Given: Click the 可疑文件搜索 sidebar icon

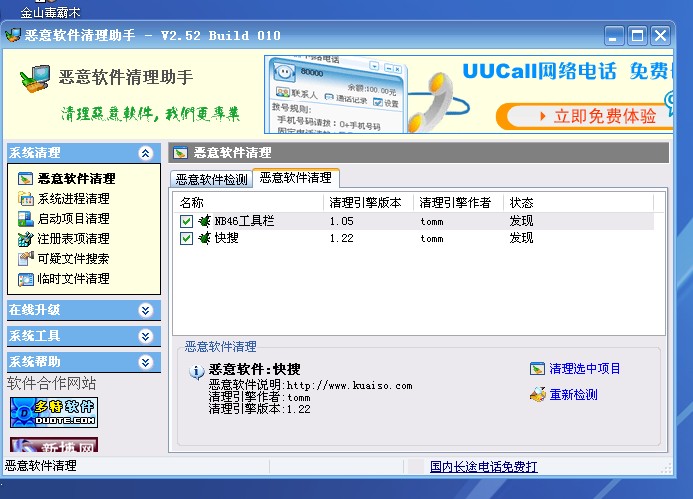Looking at the screenshot, I should point(25,259).
